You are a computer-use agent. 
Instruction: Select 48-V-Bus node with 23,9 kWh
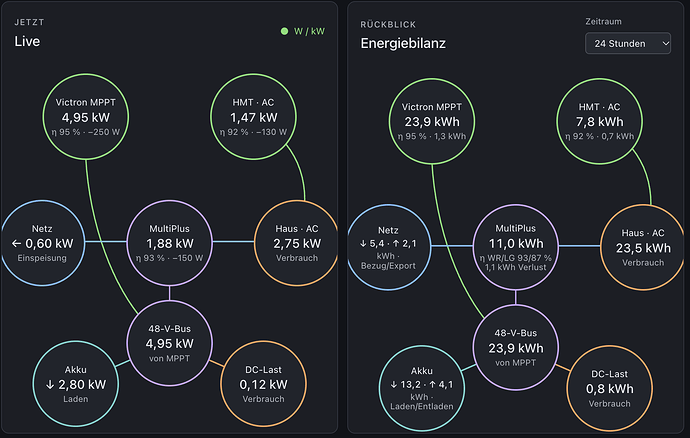tap(516, 348)
